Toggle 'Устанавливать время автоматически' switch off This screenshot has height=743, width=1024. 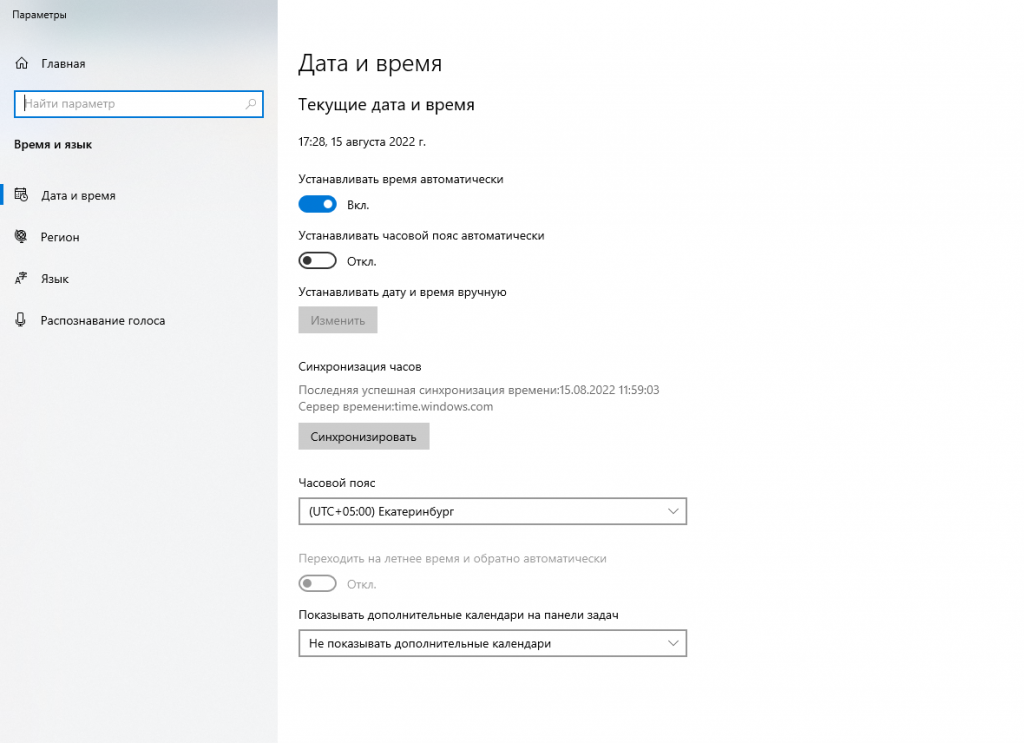point(317,204)
